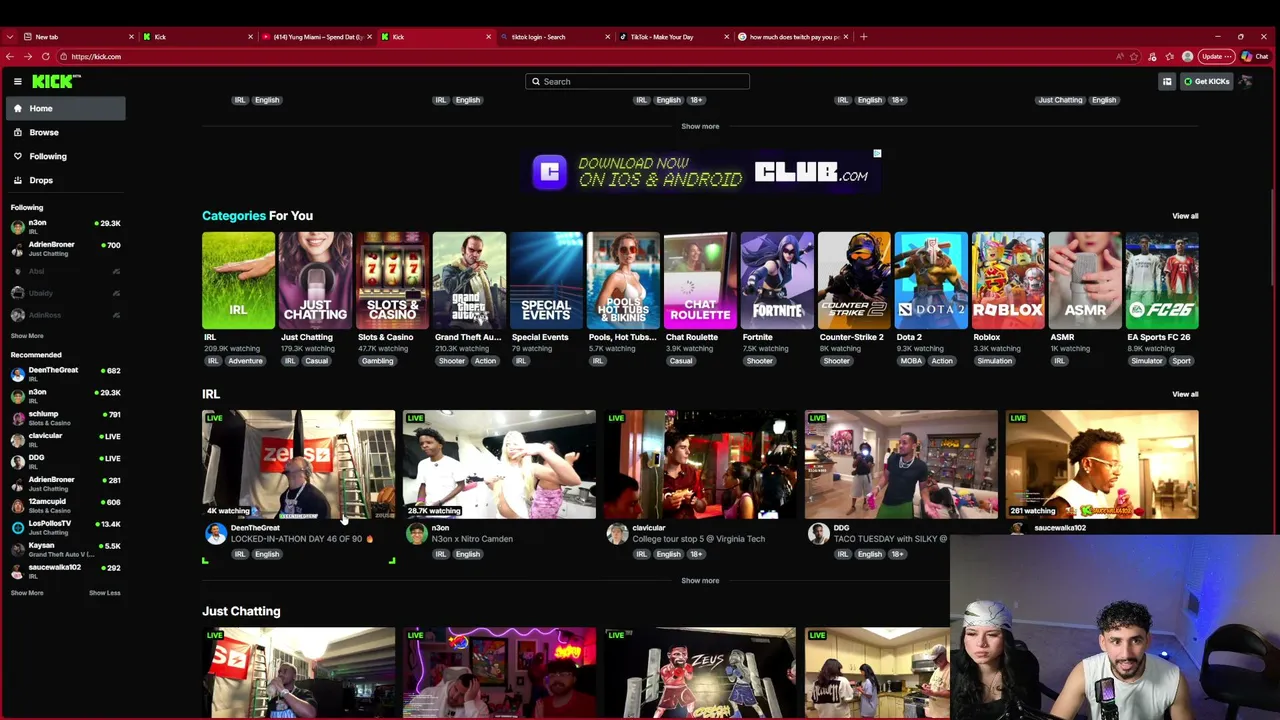Collapse Recommended list with Show Less
The width and height of the screenshot is (1280, 720).
[104, 593]
